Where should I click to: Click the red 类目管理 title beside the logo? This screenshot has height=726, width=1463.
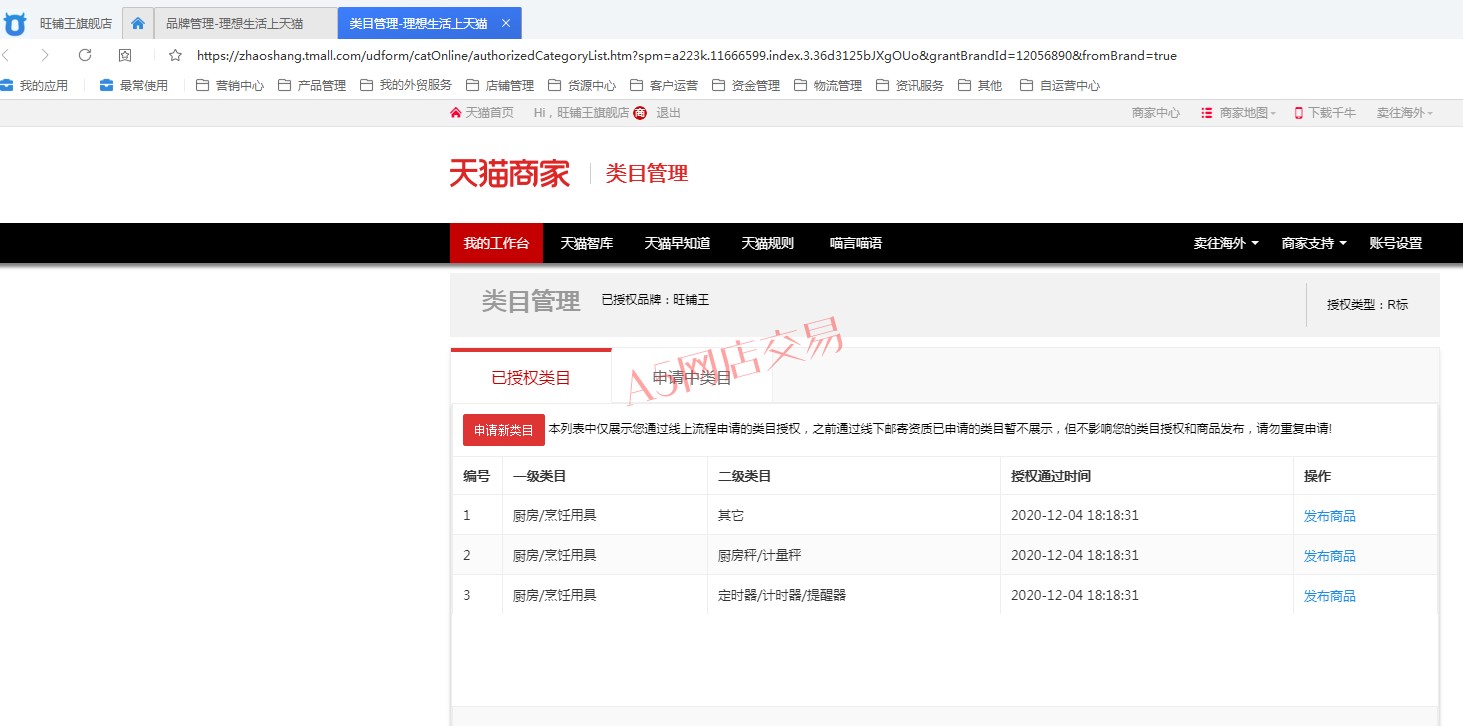pyautogui.click(x=647, y=174)
